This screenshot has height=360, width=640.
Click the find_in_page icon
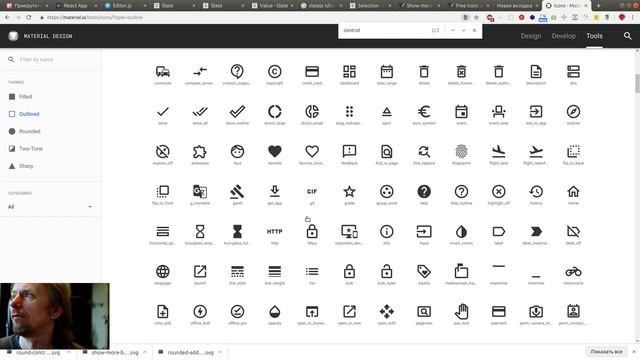(x=387, y=151)
